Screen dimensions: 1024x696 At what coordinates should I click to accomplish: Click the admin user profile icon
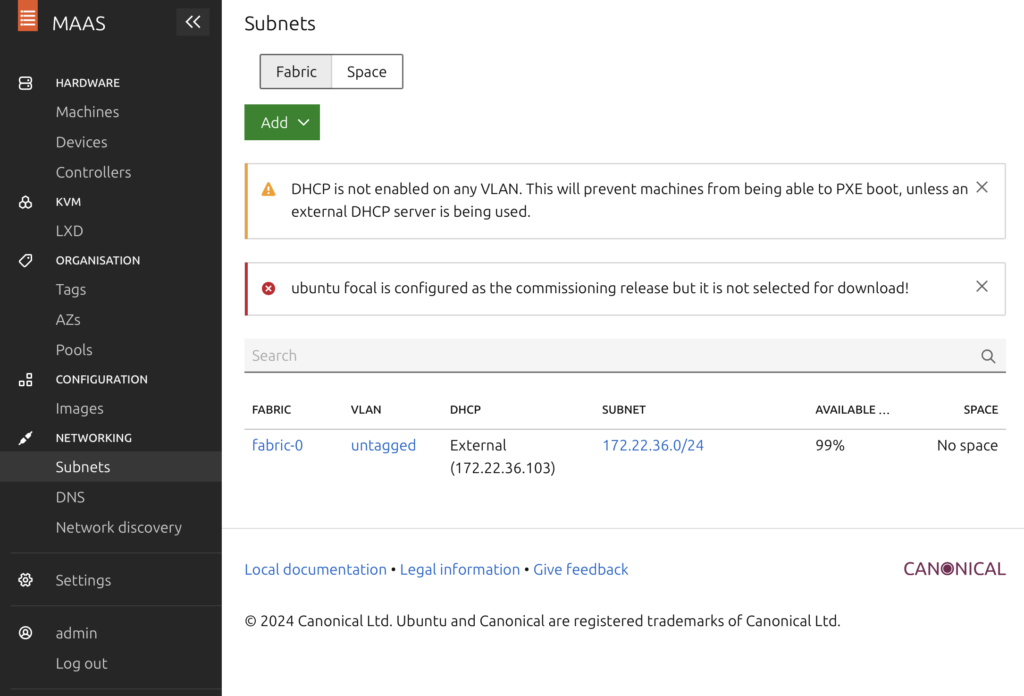click(x=25, y=633)
